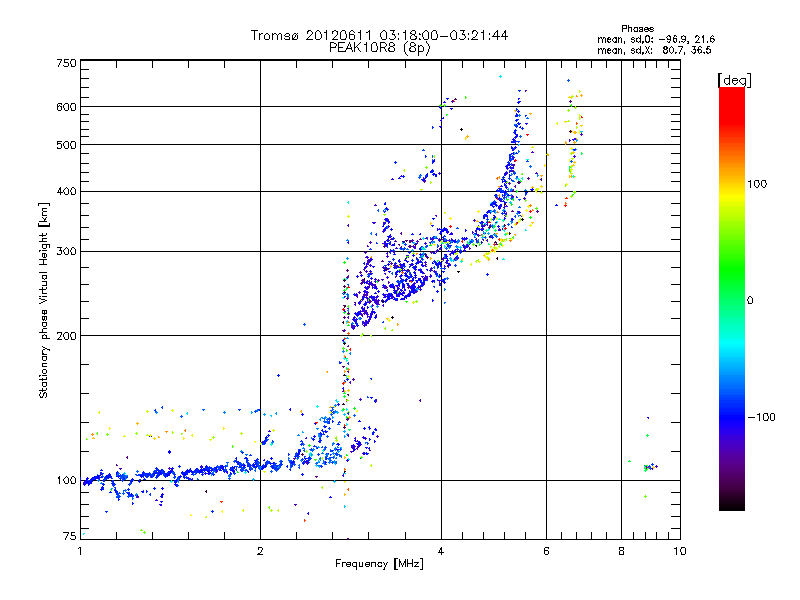800x600 pixels.
Task: Click the 'mean, sd,O: -96.9, 21.6' line
Action: click(656, 39)
